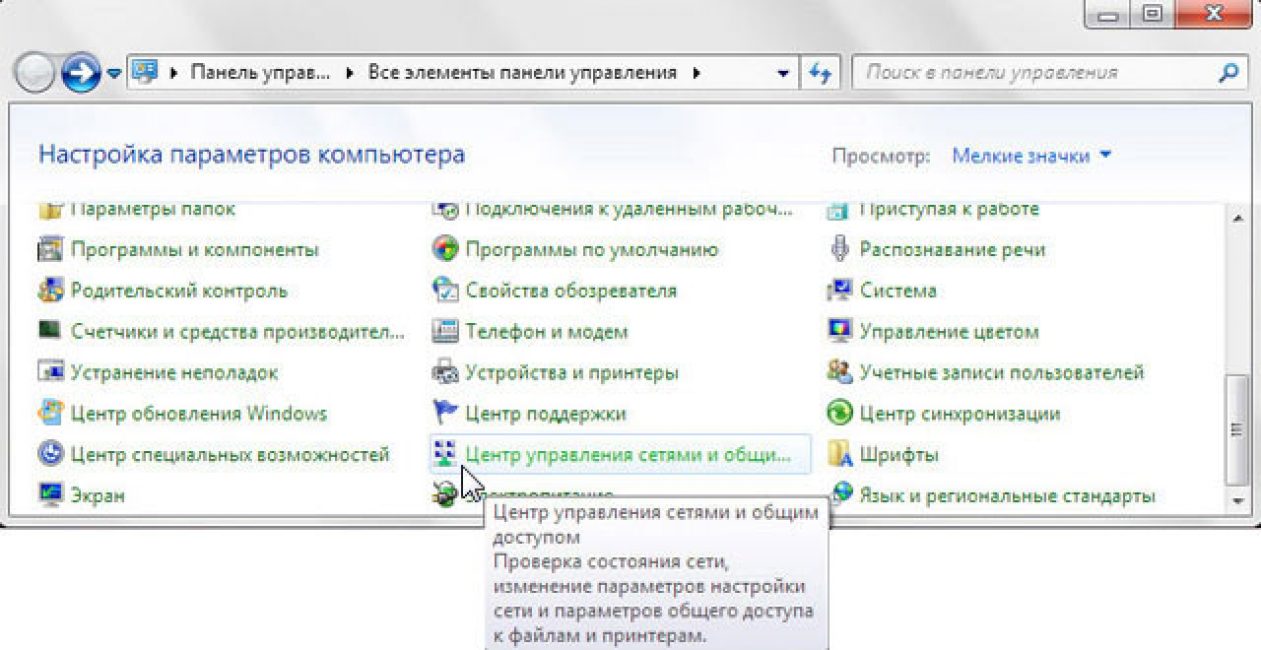
Task: Open Программы и компоненты link
Action: click(x=195, y=249)
